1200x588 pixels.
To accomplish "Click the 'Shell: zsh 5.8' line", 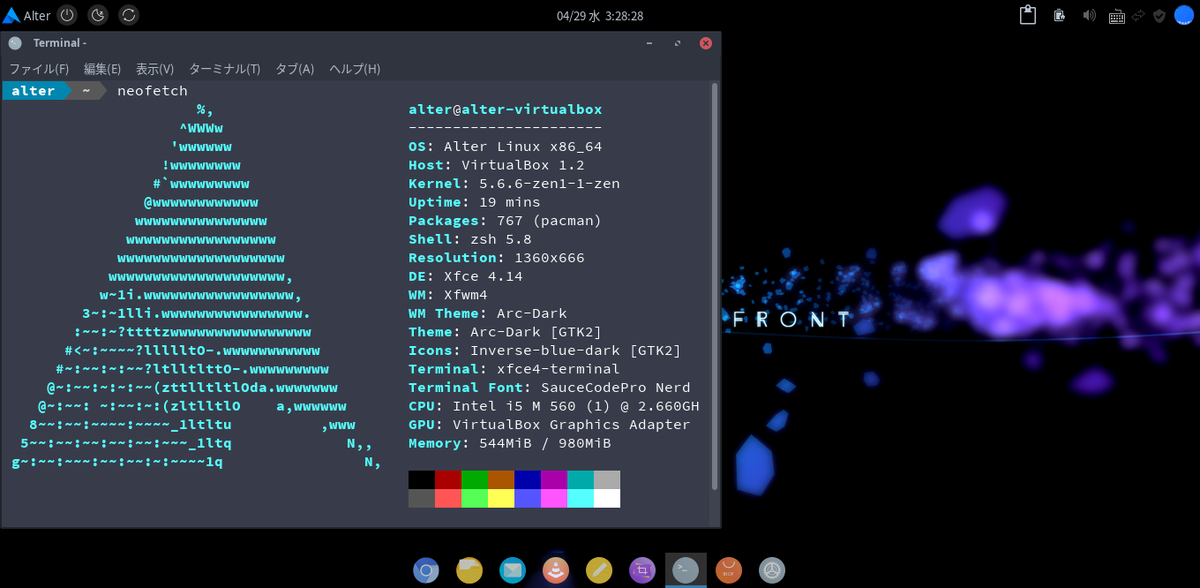I will tap(470, 239).
